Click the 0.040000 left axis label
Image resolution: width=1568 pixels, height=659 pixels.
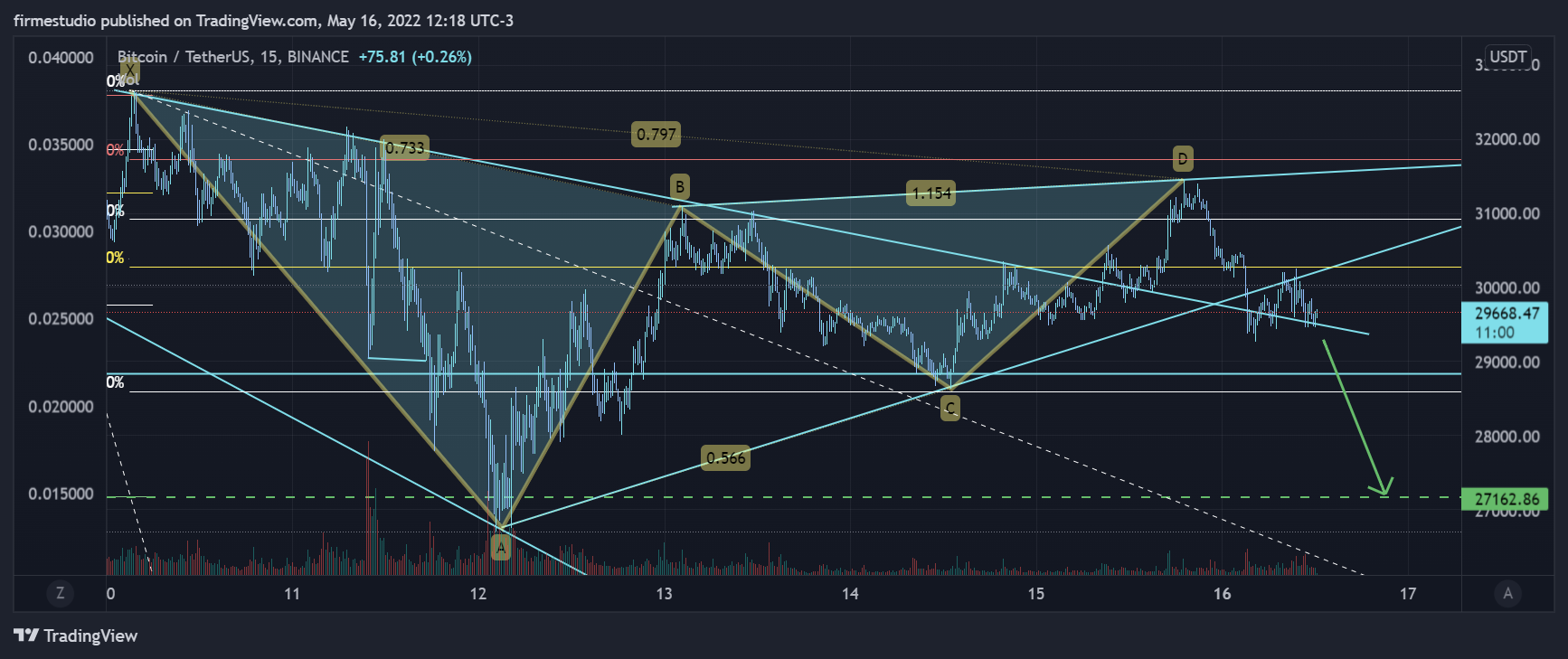(x=61, y=58)
